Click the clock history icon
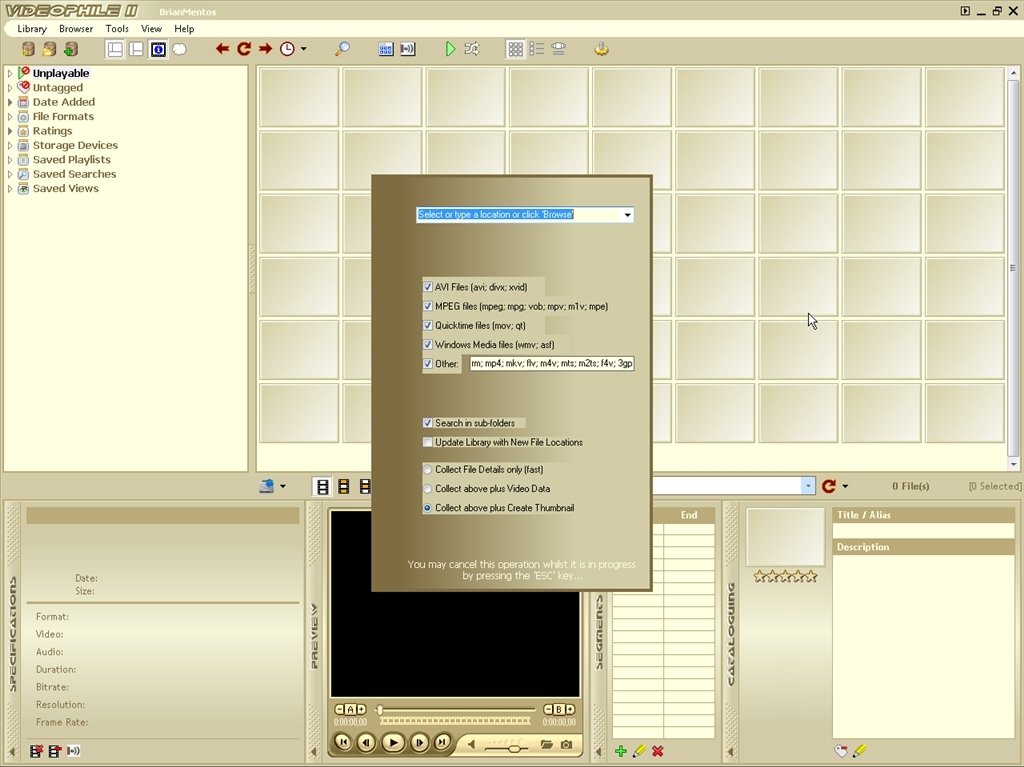This screenshot has width=1024, height=767. pyautogui.click(x=287, y=49)
